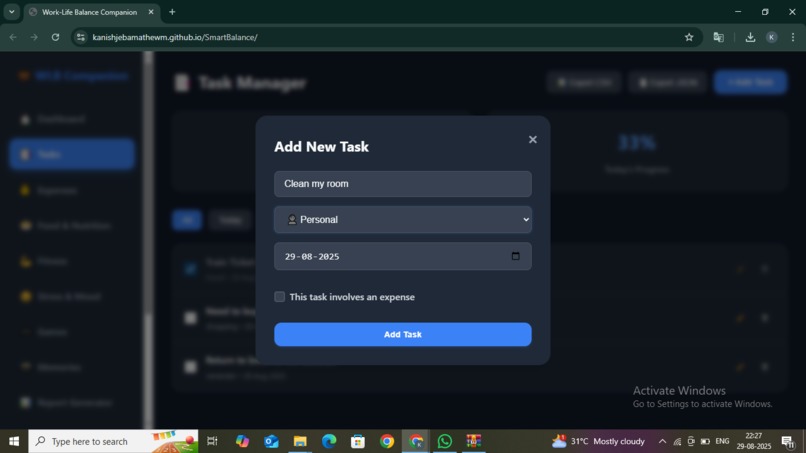
Task: Open a new browser tab
Action: [x=172, y=12]
